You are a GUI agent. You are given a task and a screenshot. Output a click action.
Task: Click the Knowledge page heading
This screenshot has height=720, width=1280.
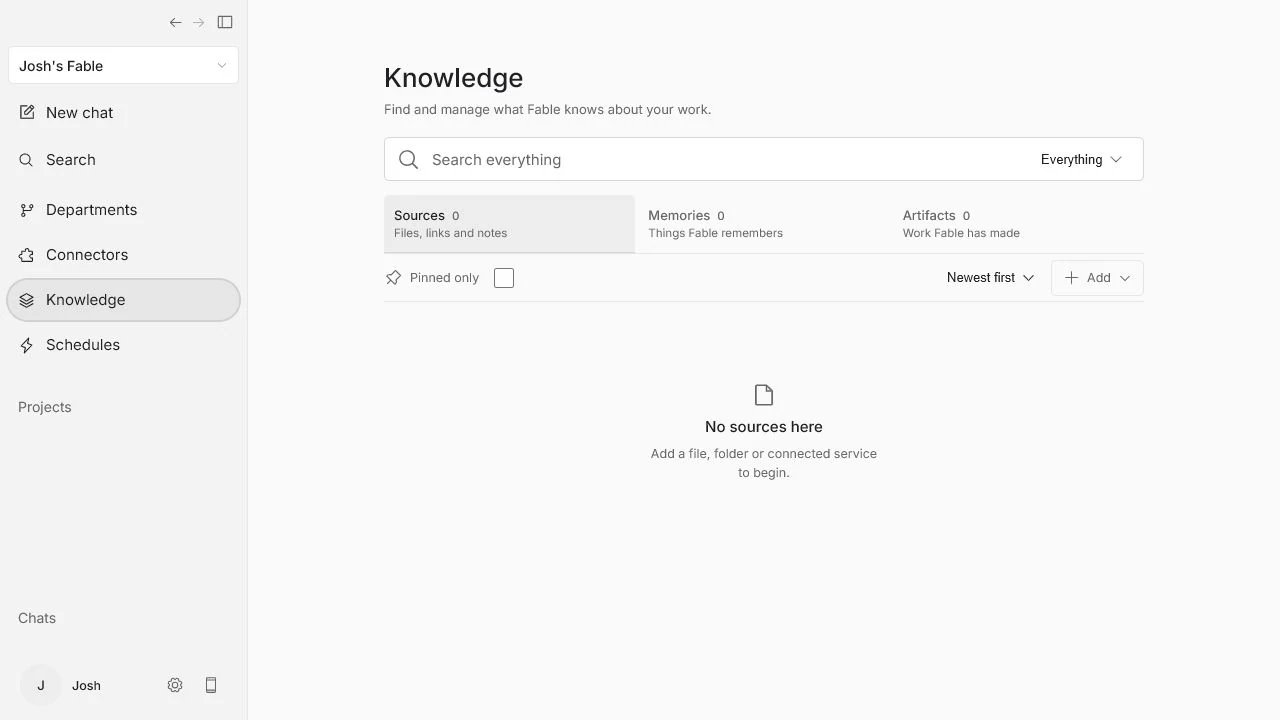(x=453, y=78)
